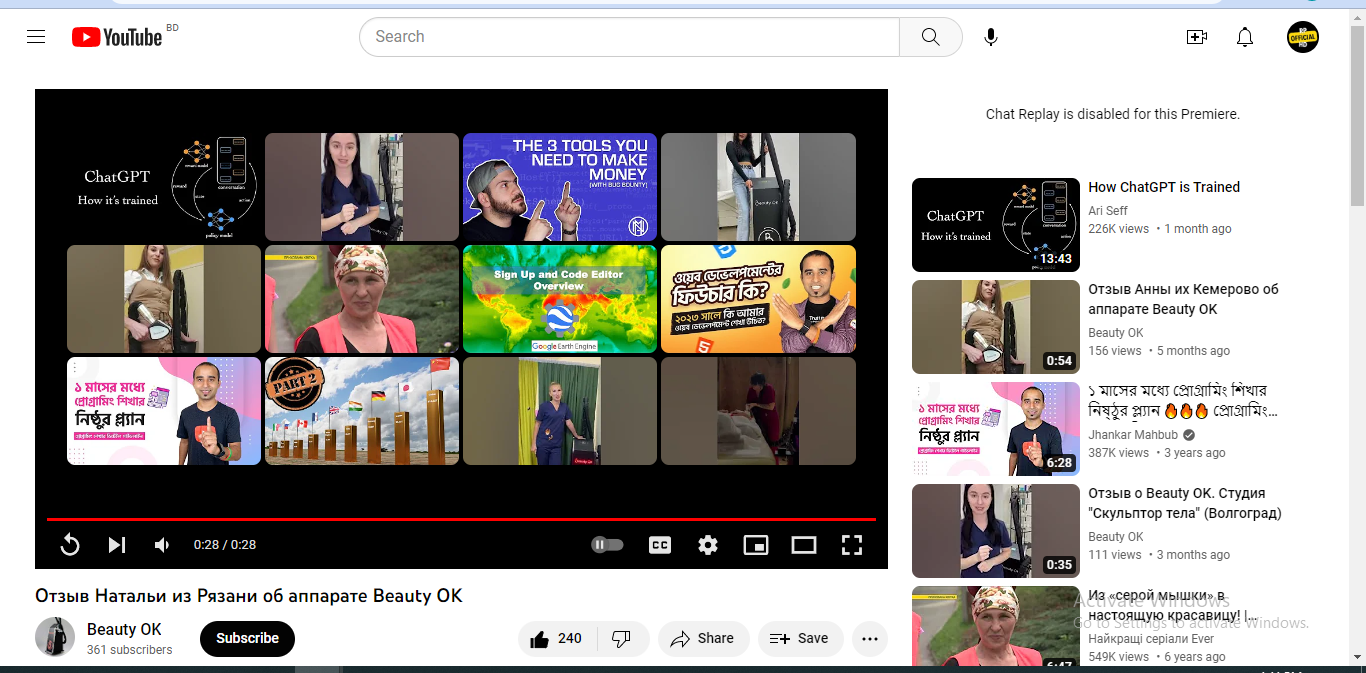Start voice search with microphone
Viewport: 1366px width, 673px height.
point(990,37)
